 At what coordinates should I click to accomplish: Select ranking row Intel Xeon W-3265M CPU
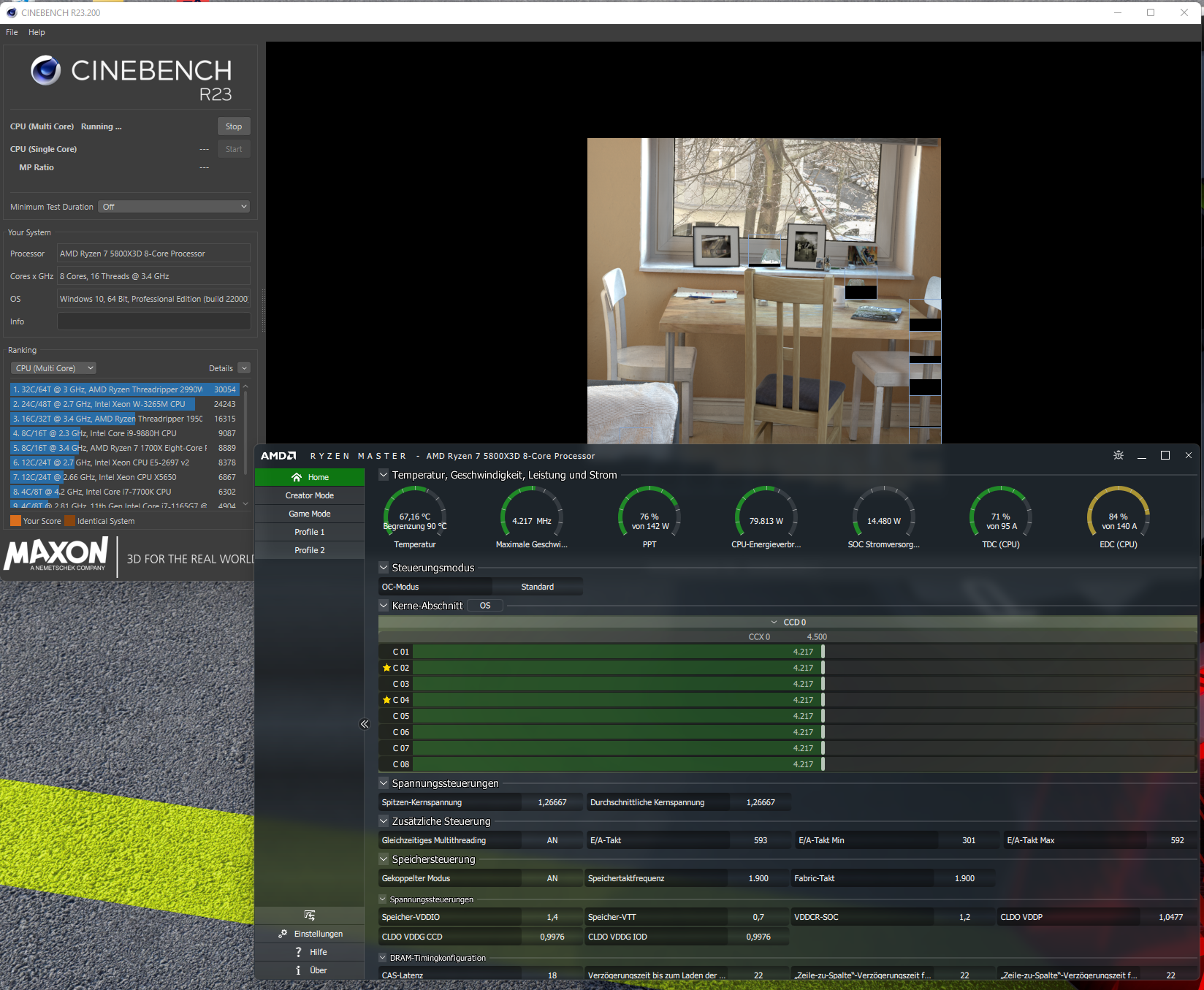pyautogui.click(x=124, y=404)
